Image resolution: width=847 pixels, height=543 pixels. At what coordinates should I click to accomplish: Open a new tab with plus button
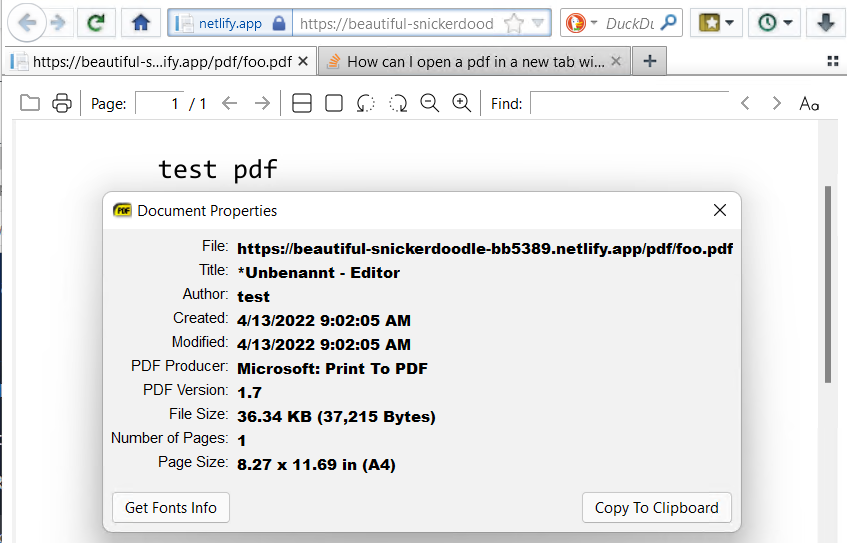(x=650, y=61)
